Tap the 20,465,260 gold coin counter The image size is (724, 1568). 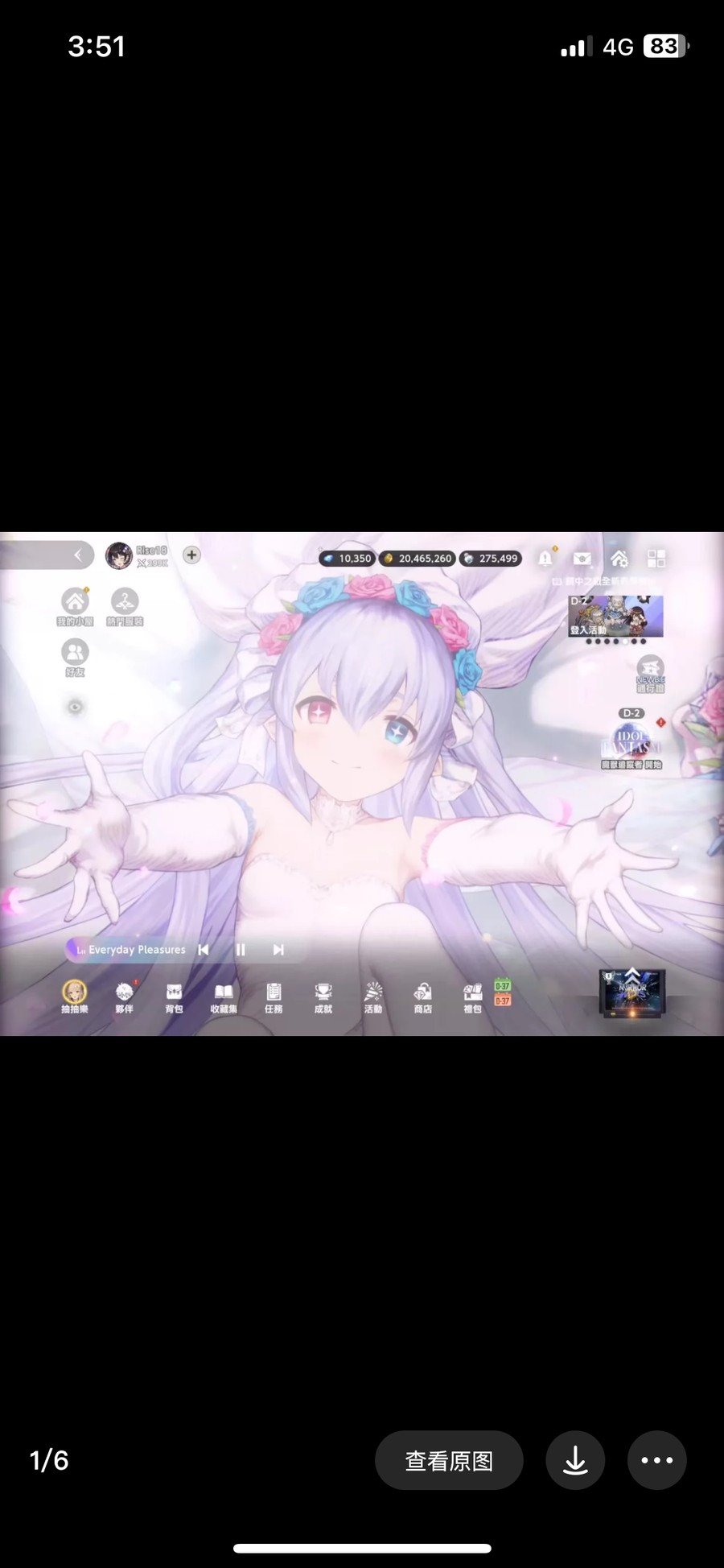(417, 558)
